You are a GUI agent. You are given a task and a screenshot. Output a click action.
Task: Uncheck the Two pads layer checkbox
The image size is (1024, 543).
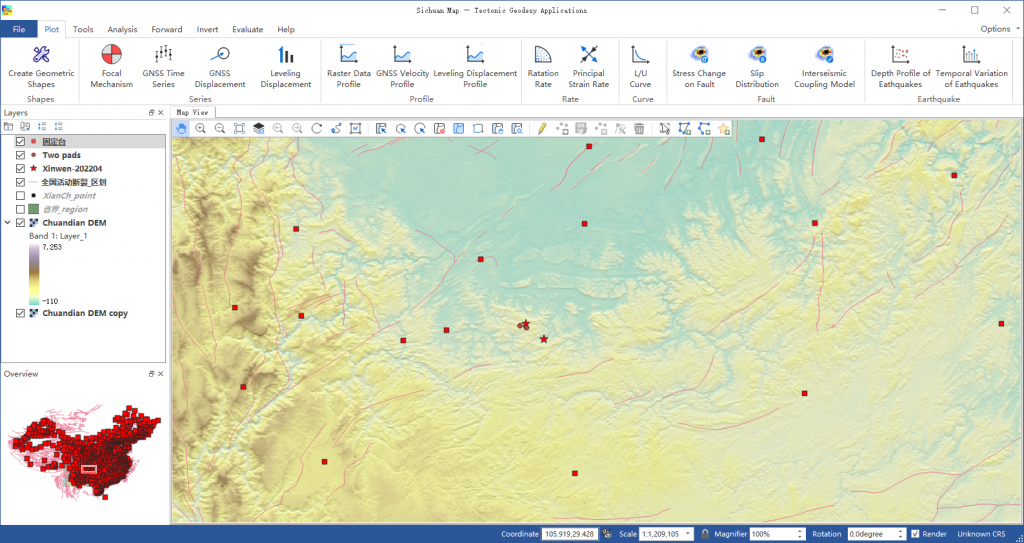[21, 156]
